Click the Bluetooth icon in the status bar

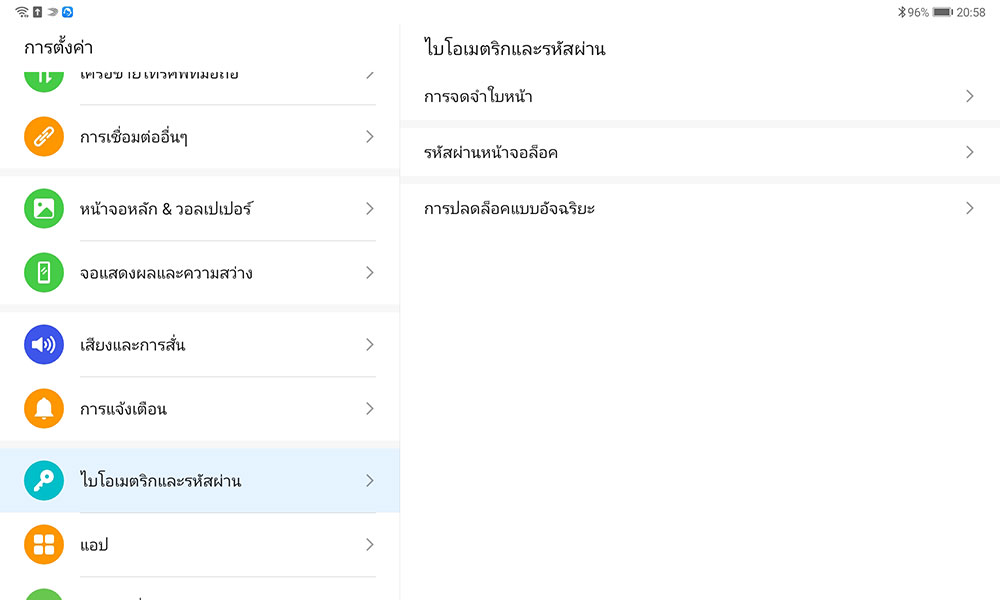(900, 12)
